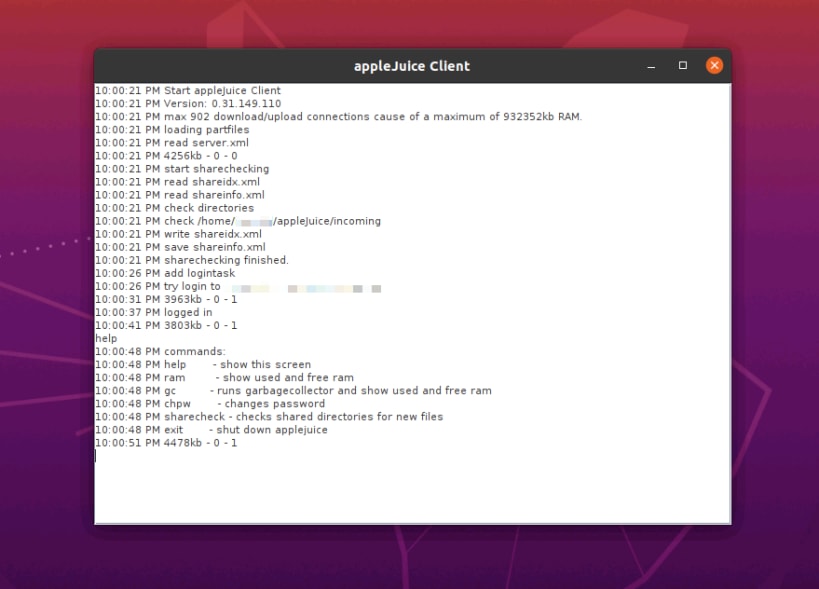
Task: Click the appleJuice Client title text
Action: tap(412, 66)
